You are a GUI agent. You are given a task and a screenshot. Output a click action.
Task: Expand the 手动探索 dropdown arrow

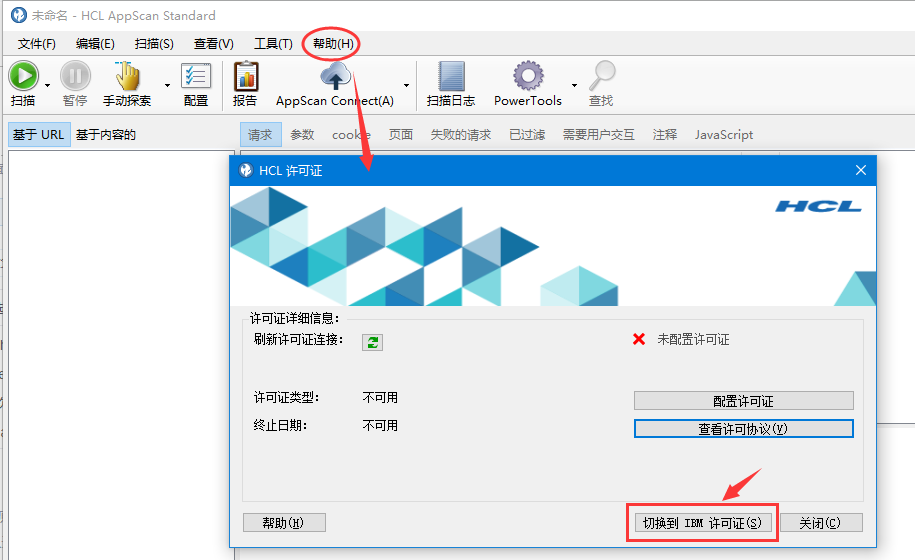coord(167,85)
